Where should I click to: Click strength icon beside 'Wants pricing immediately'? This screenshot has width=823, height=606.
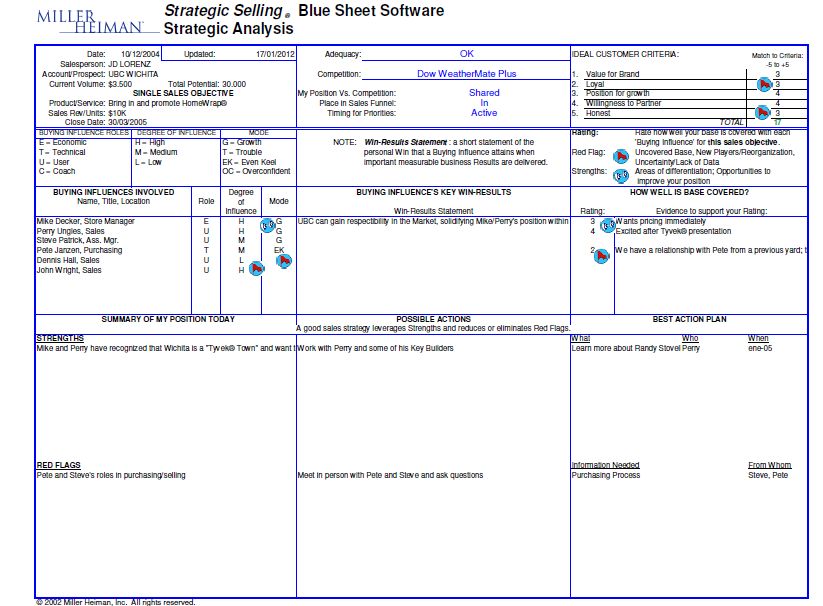(x=608, y=226)
